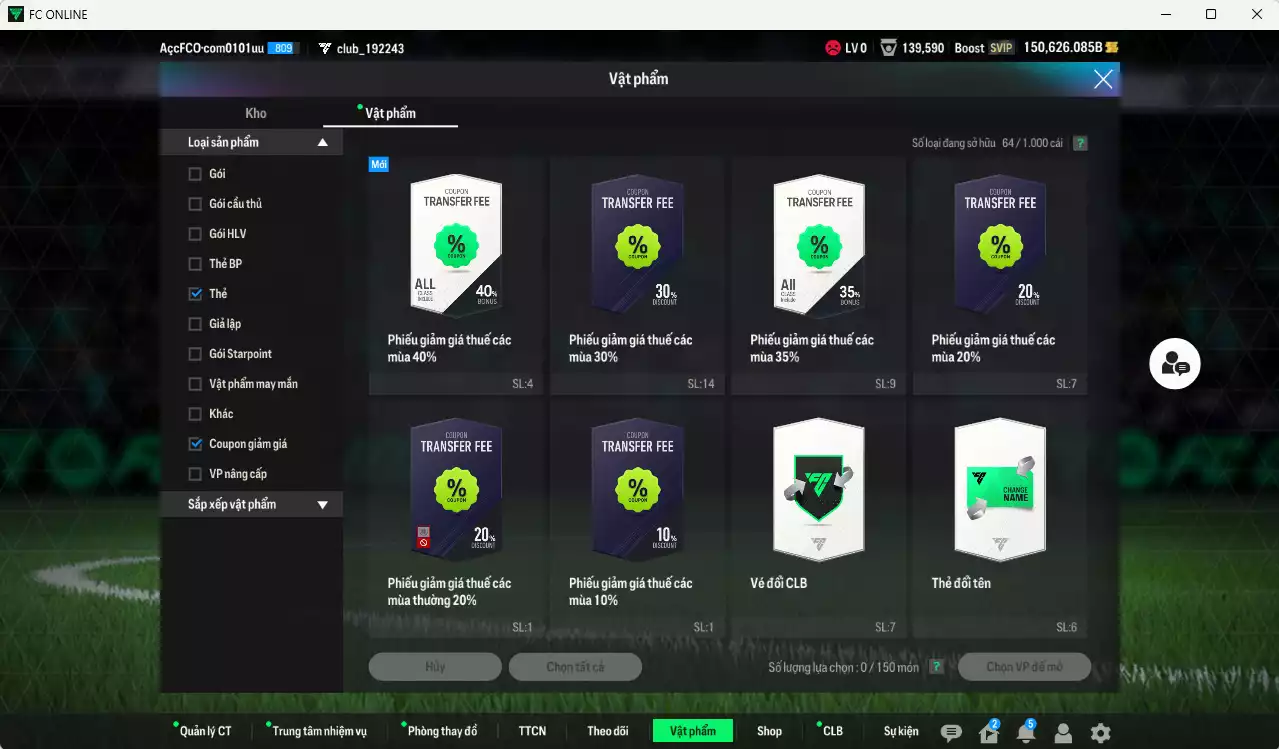Expand the Sắp xếp vật phẩm section
Screen dimensions: 1279x749
(x=322, y=504)
